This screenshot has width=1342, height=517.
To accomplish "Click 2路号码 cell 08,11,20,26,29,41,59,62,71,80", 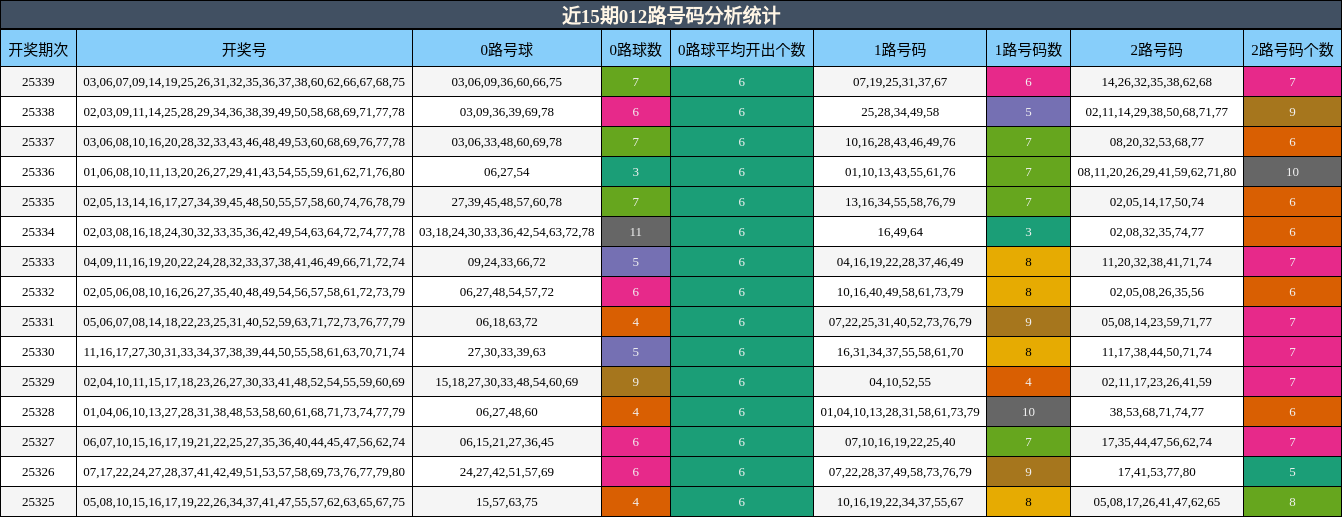I will (x=1157, y=172).
